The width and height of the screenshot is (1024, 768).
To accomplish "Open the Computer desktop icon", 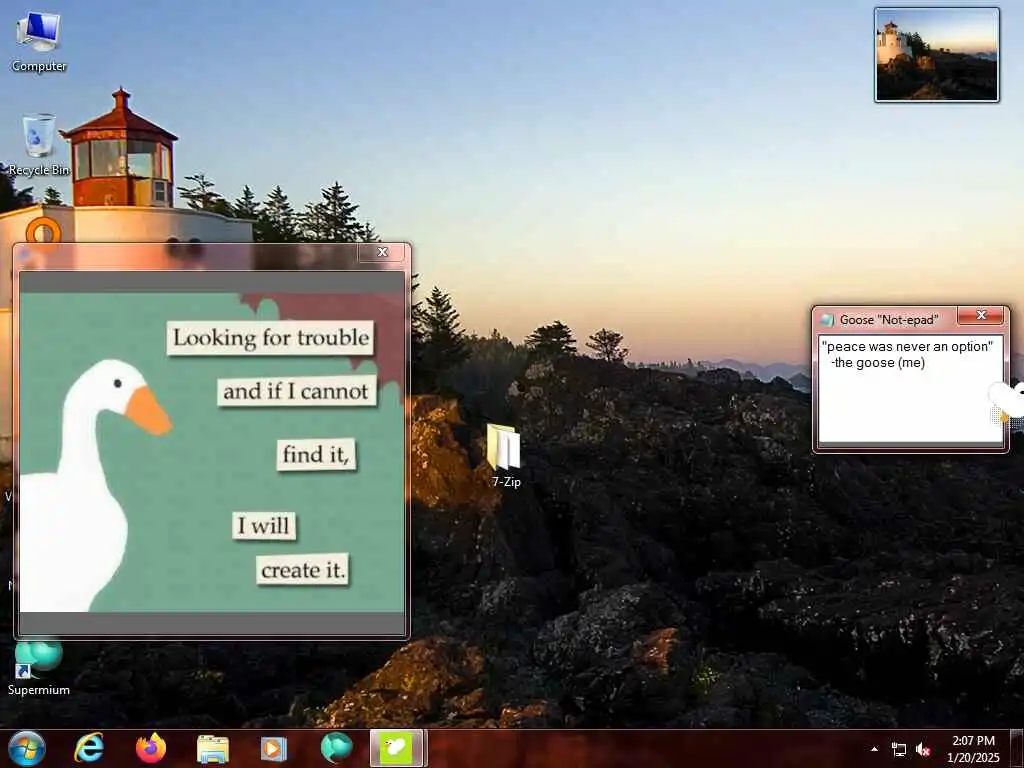I will tap(39, 41).
